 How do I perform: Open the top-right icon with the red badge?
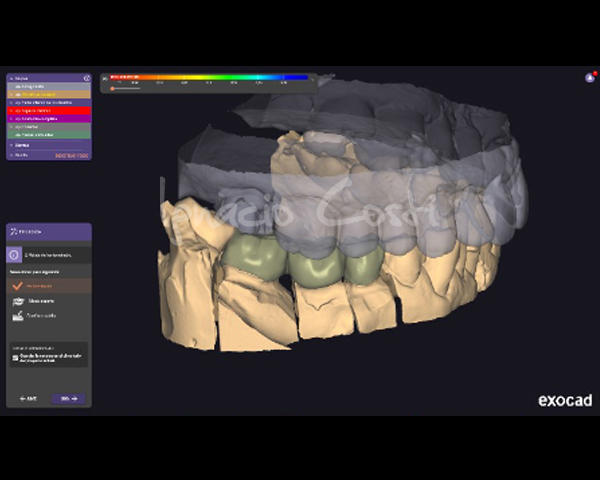coord(590,77)
